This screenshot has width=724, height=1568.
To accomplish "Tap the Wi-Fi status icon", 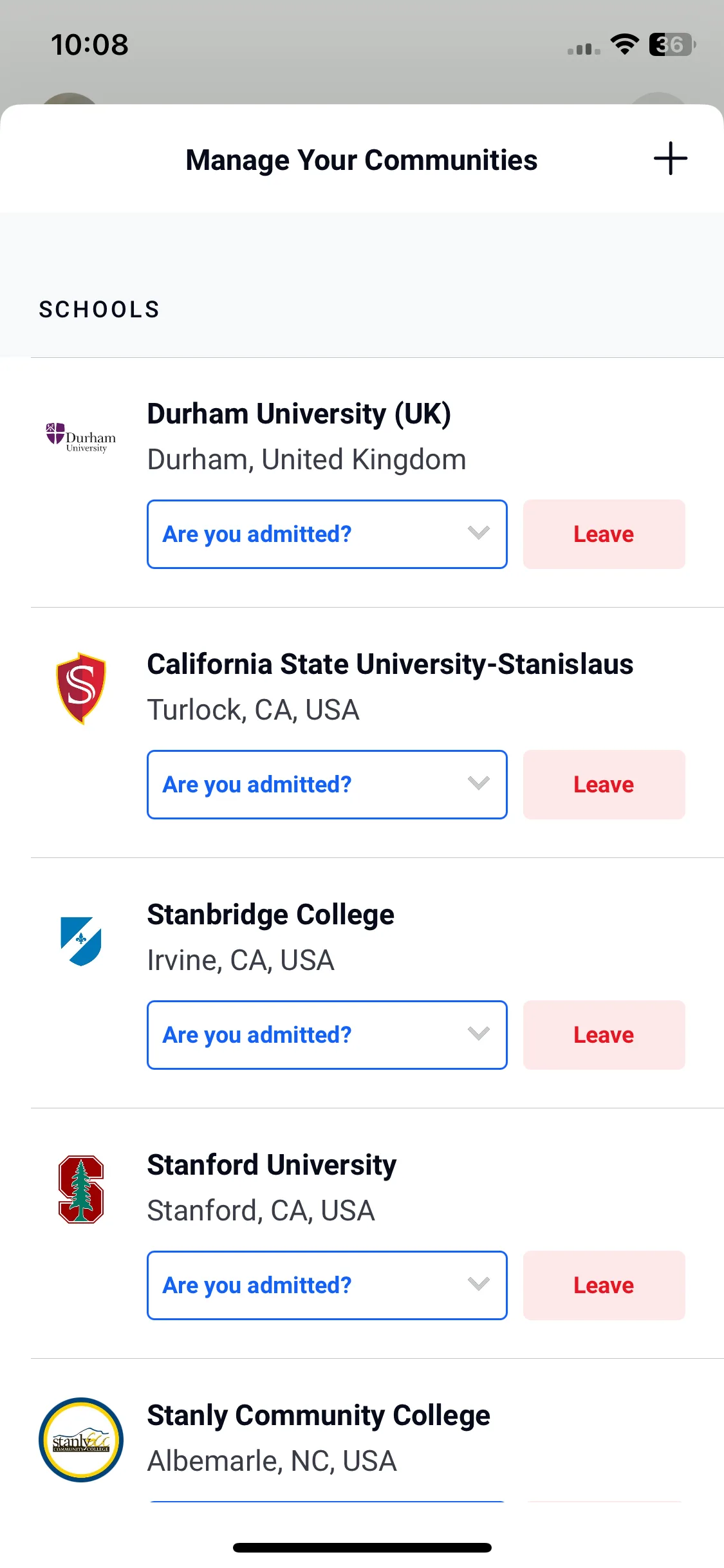I will [x=624, y=44].
